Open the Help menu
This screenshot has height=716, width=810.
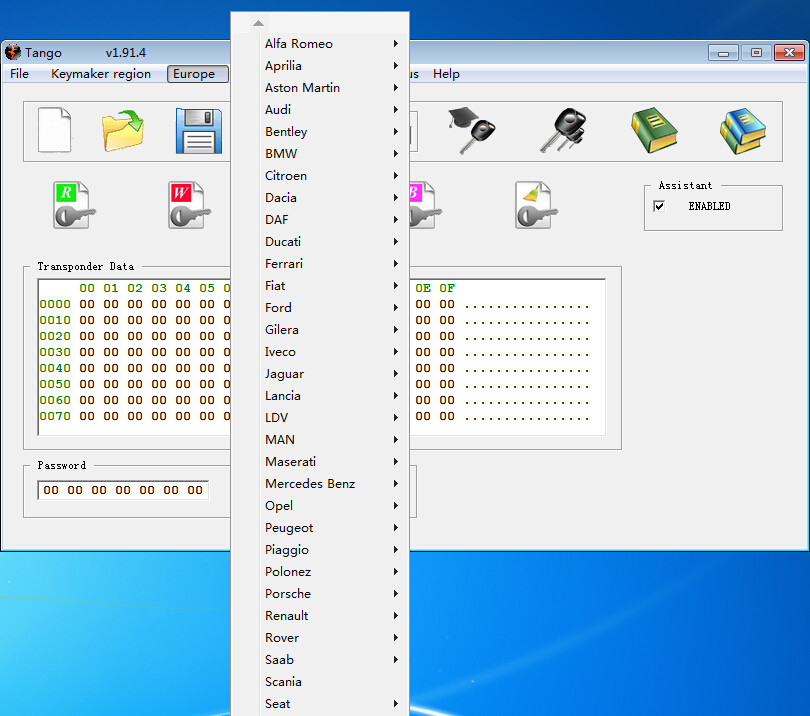point(446,74)
